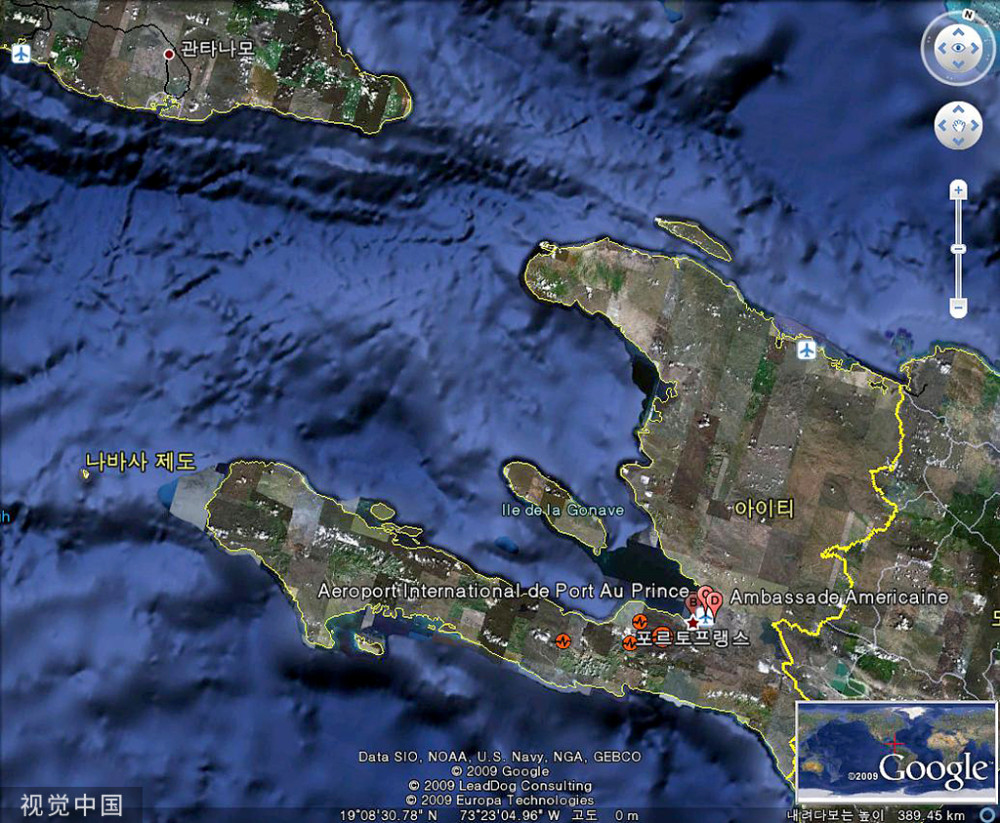Click zoom slider track above the handle
1000x823 pixels.
click(958, 221)
